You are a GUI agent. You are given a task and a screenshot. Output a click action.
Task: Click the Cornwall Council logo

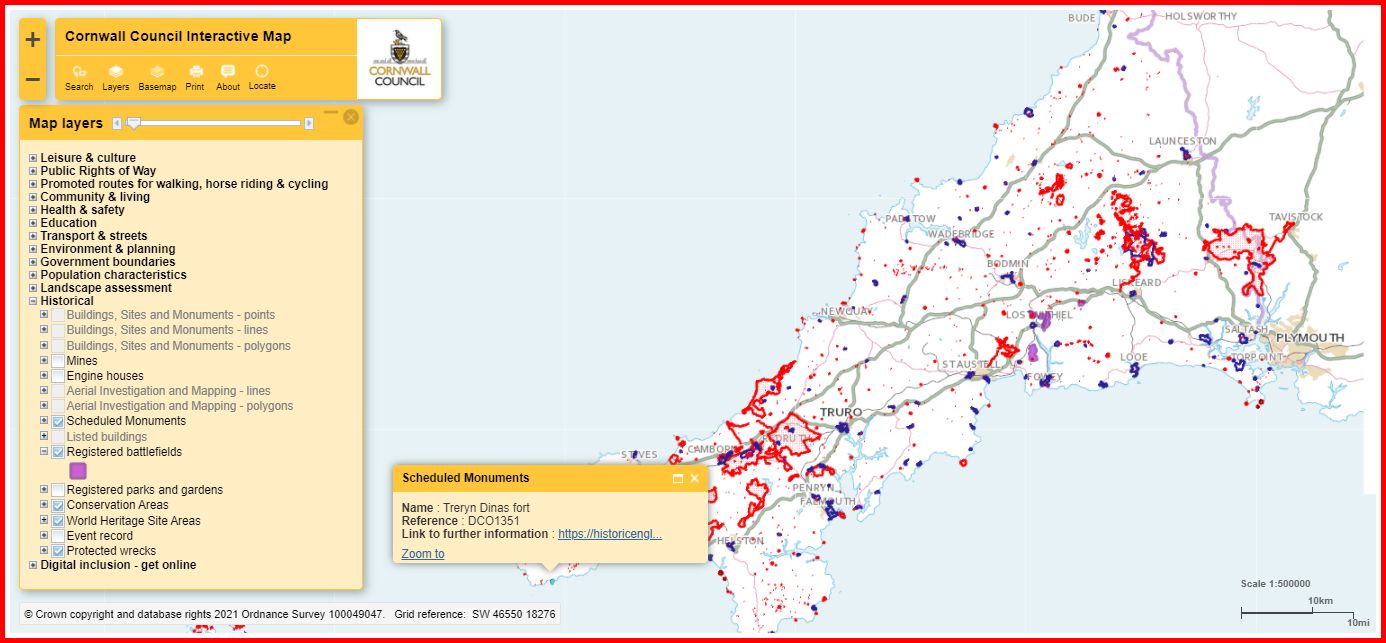click(397, 58)
